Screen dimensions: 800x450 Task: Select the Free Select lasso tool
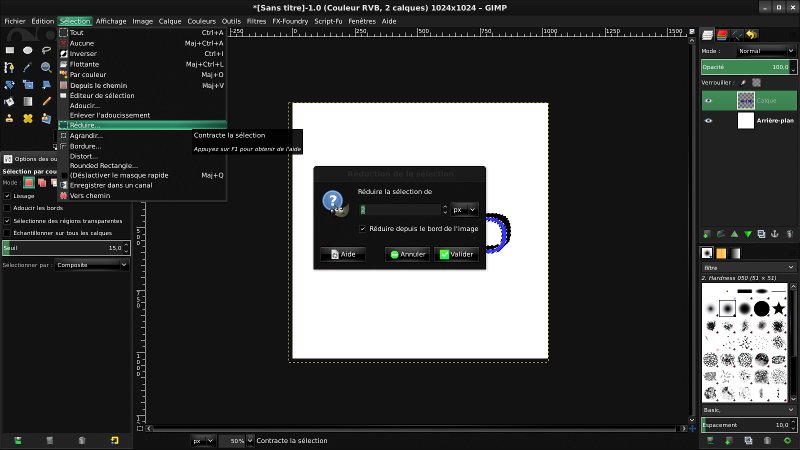(46, 51)
